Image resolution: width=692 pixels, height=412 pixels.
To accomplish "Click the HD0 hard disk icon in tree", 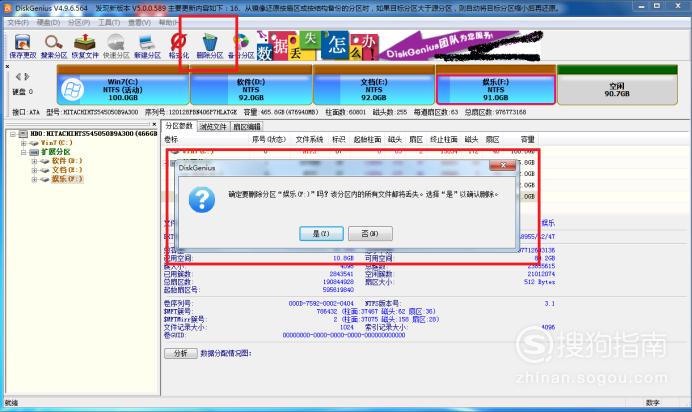I will coord(23,134).
